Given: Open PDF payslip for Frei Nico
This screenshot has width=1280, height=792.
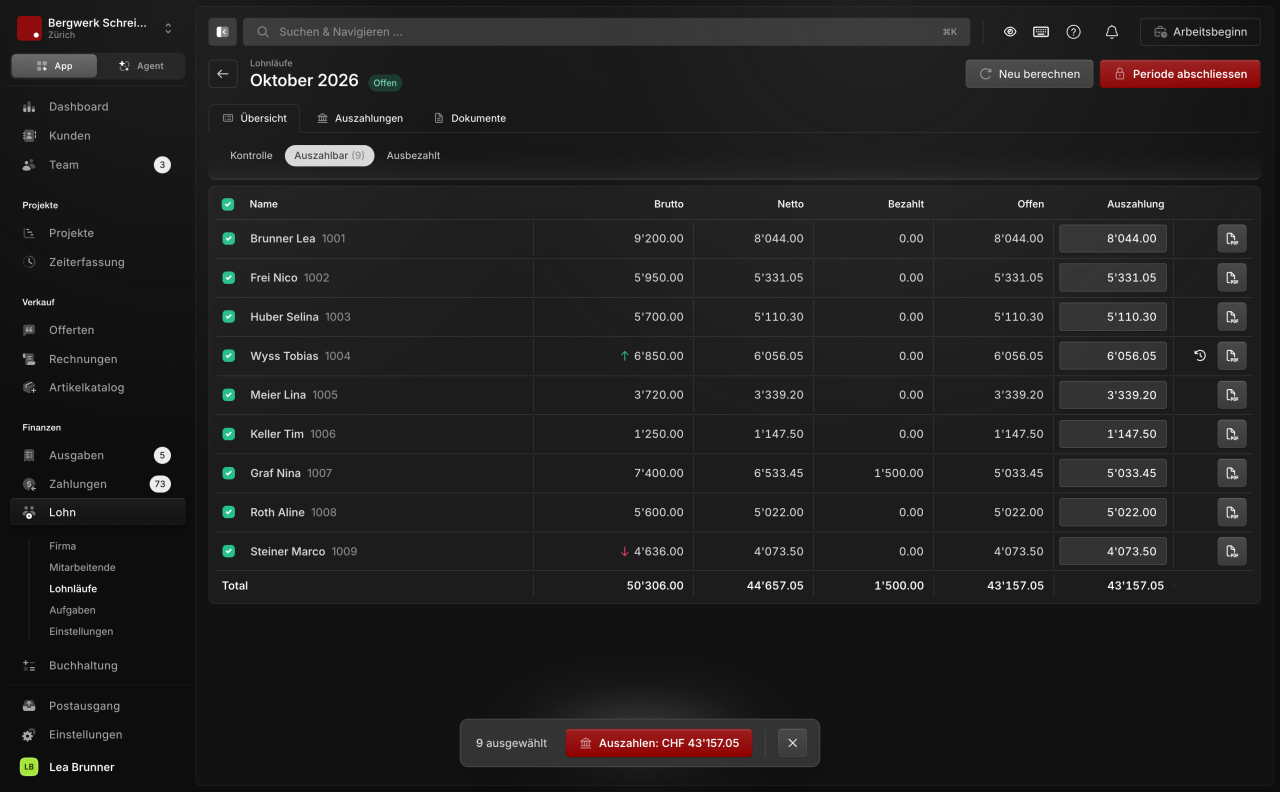Looking at the screenshot, I should 1232,278.
